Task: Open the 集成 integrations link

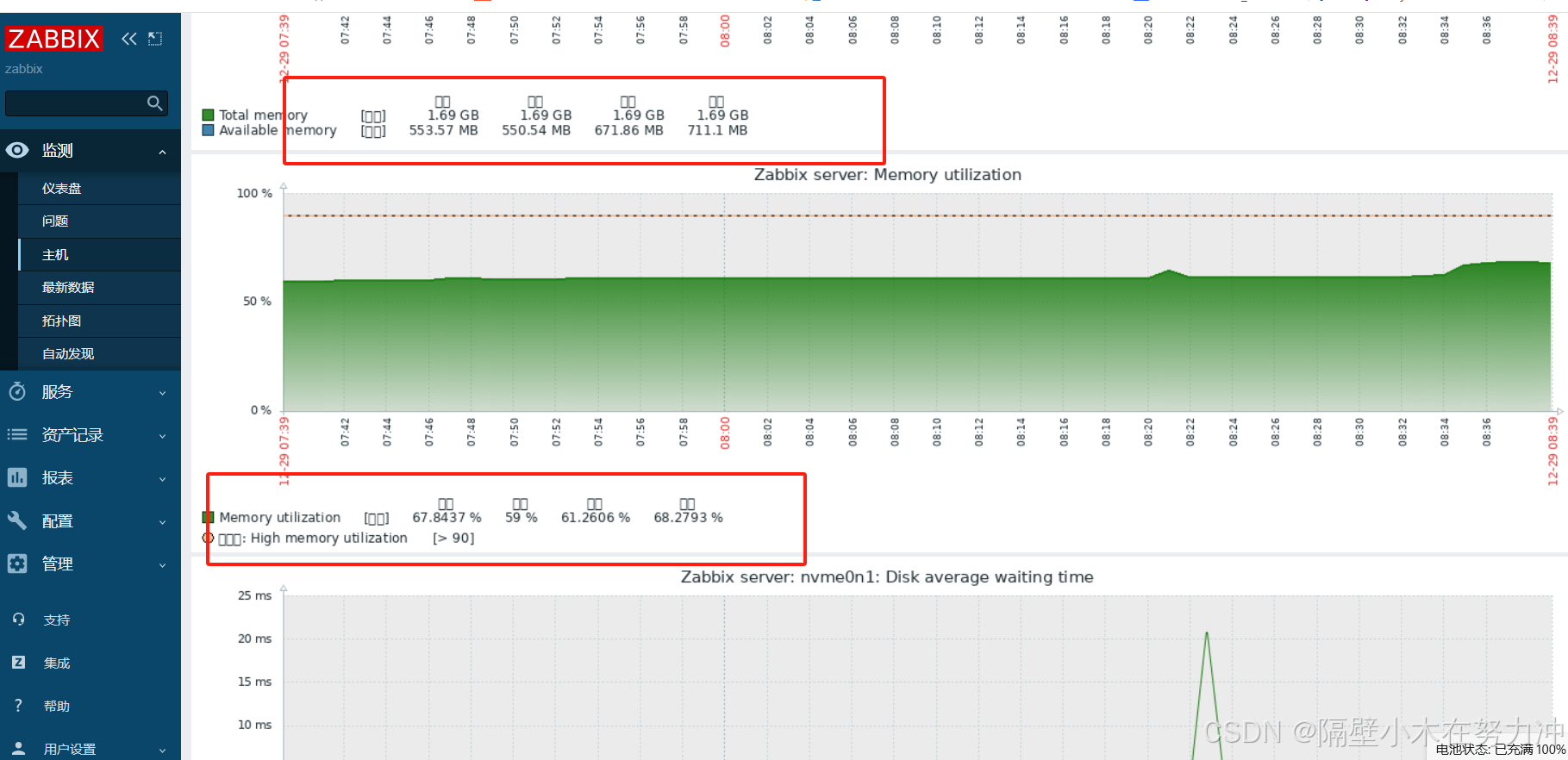Action: pos(57,663)
